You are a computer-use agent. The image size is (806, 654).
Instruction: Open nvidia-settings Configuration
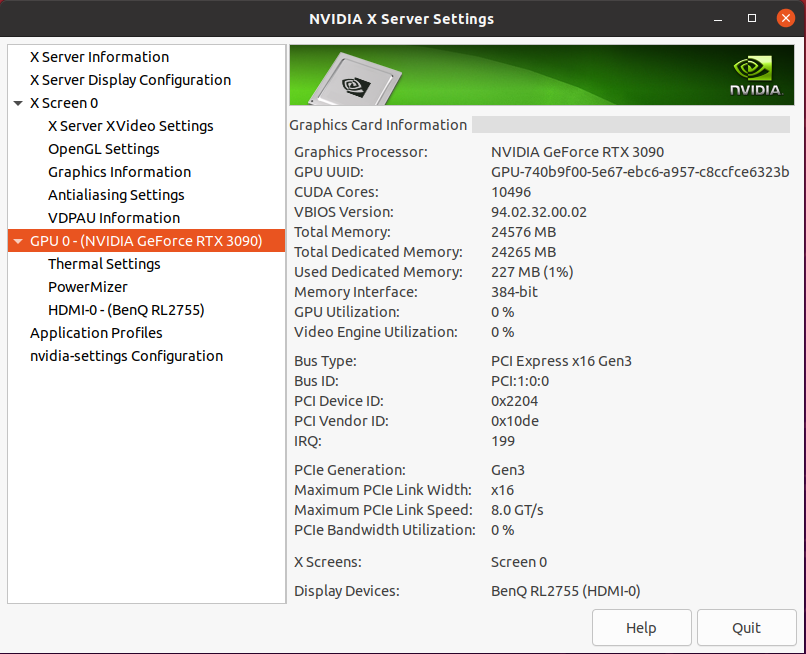pyautogui.click(x=126, y=356)
